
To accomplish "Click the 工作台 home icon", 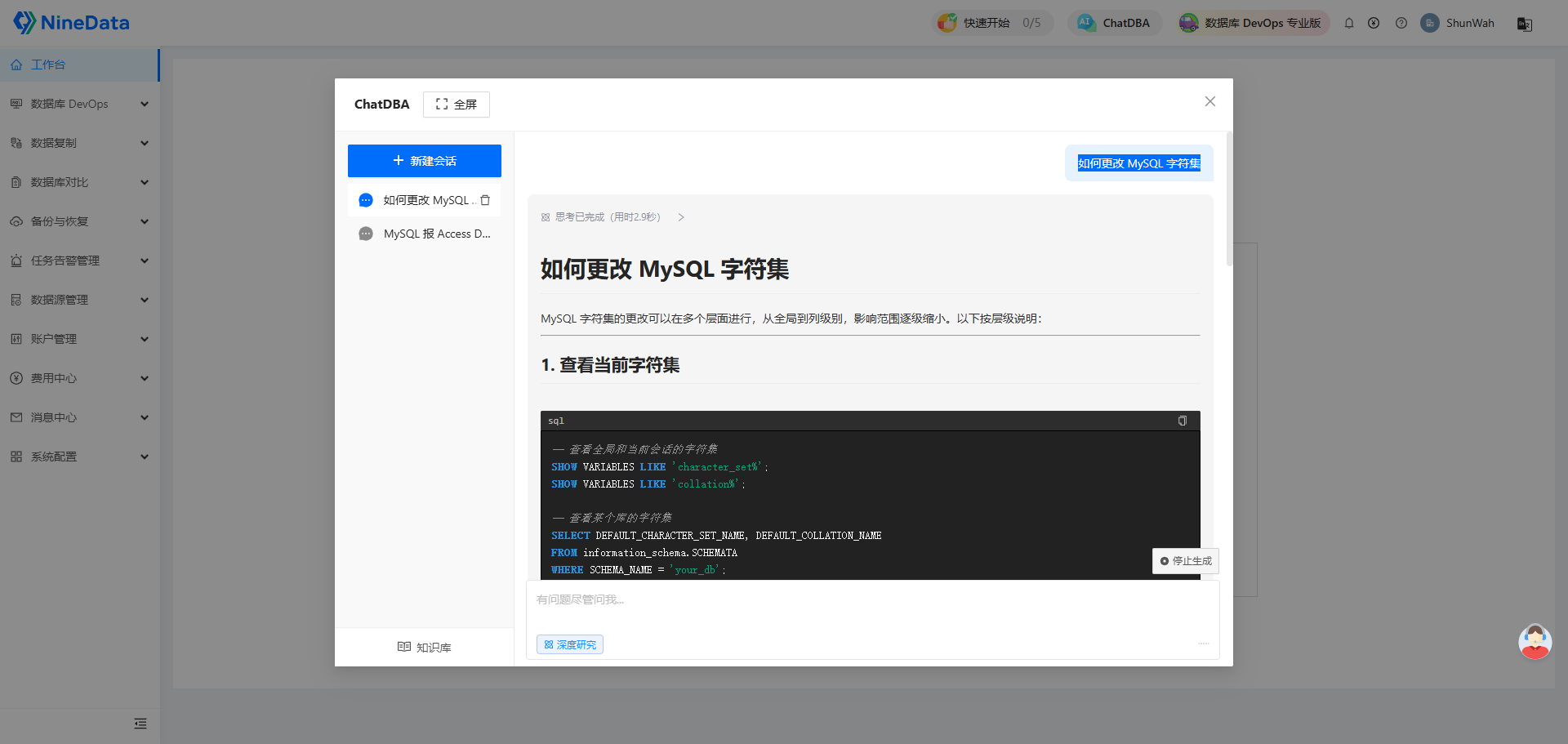I will (x=16, y=65).
